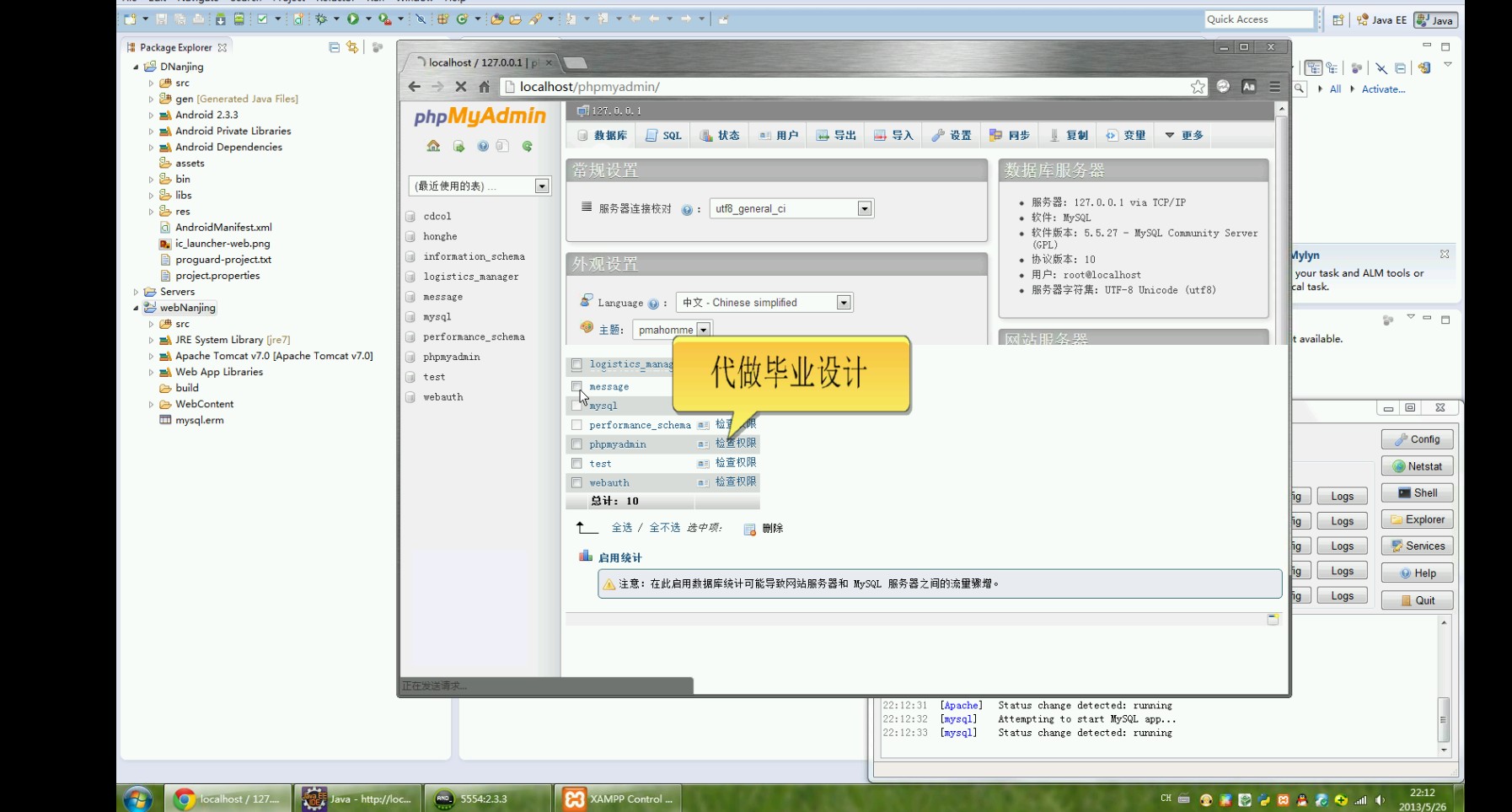Click the browser home icon
The width and height of the screenshot is (1512, 812).
[x=485, y=86]
